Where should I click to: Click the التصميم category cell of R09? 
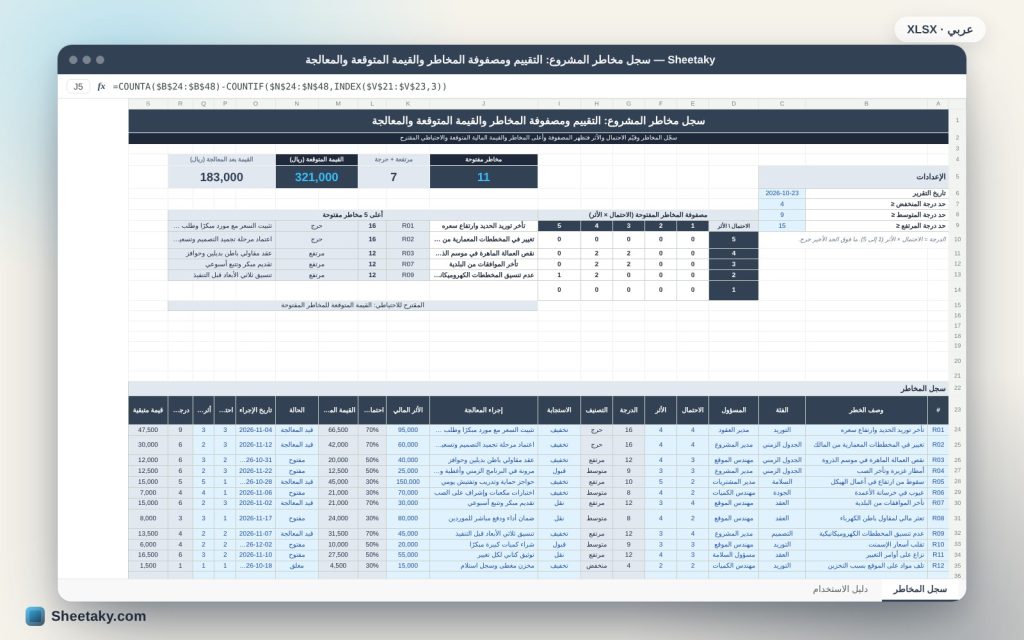point(782,534)
